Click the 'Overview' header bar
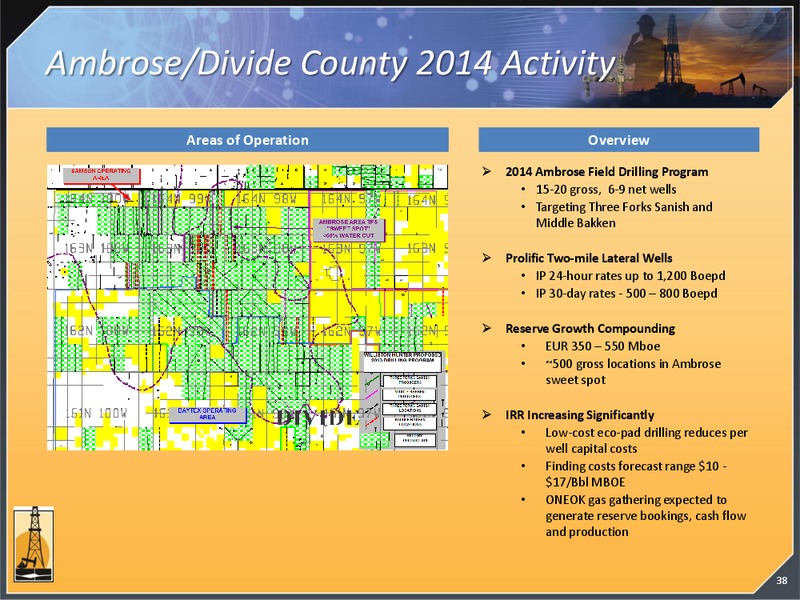This screenshot has height=600, width=800. tap(618, 140)
